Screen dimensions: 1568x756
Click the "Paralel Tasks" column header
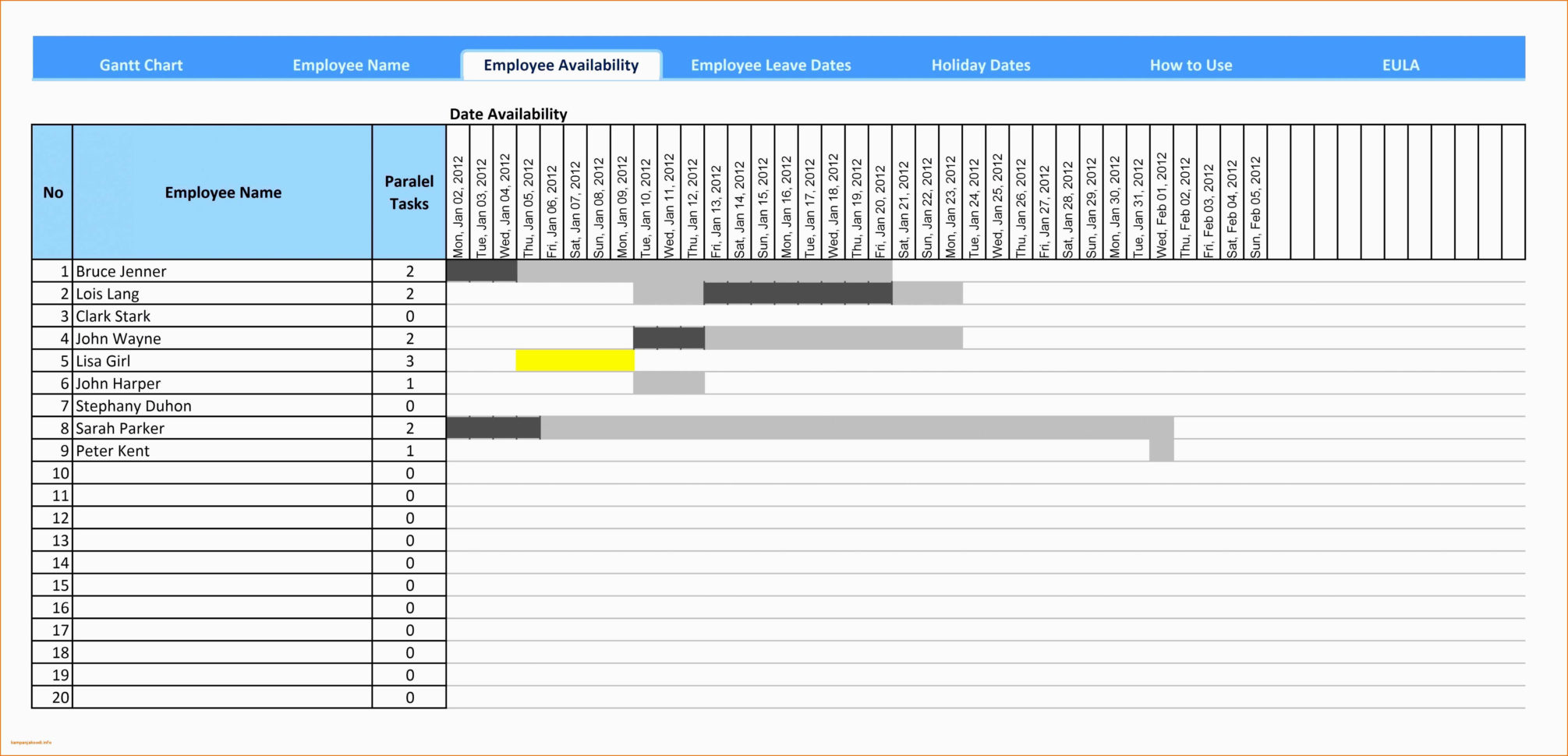click(x=409, y=193)
